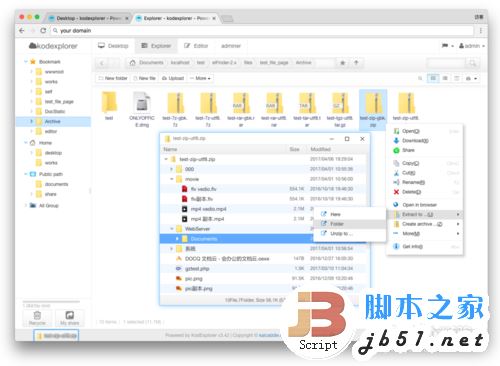
Task: Open the More dropdown menu
Action: 201,78
